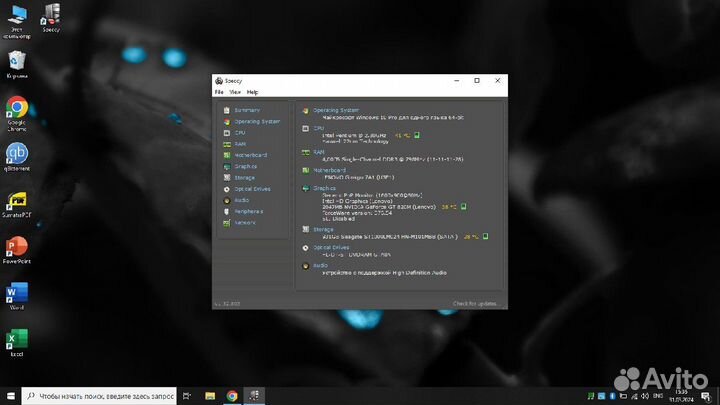Click the ENG language indicator in tray
Image resolution: width=720 pixels, height=405 pixels.
pyautogui.click(x=658, y=396)
